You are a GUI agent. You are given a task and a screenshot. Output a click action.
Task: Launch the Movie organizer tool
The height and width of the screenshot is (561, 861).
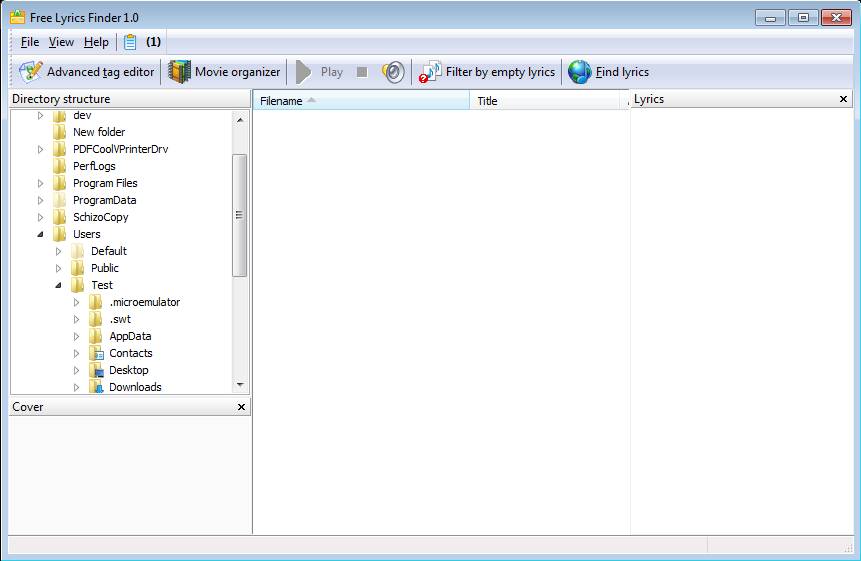[224, 72]
